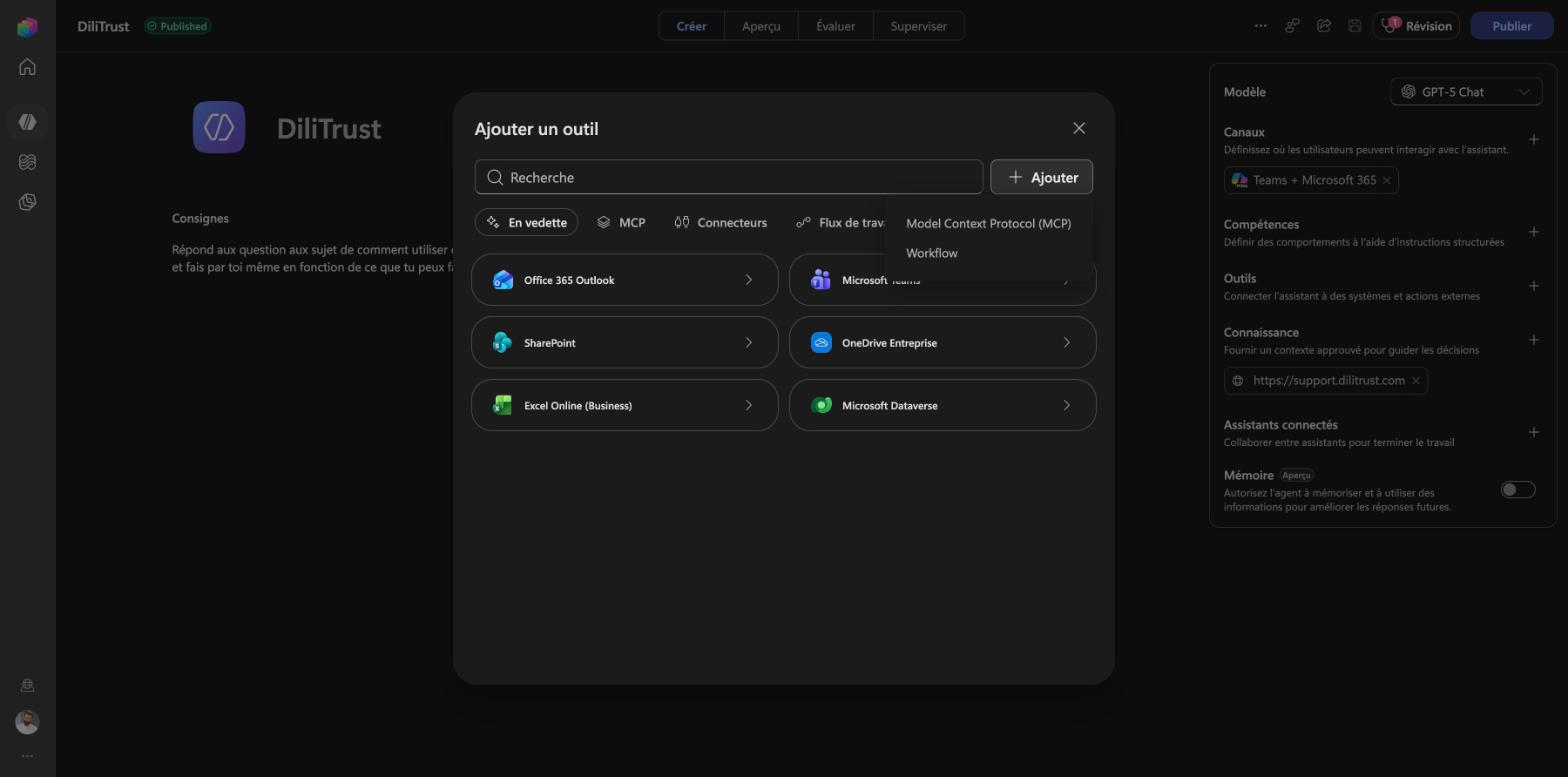Click the OneDrive Entreprise icon

821,343
